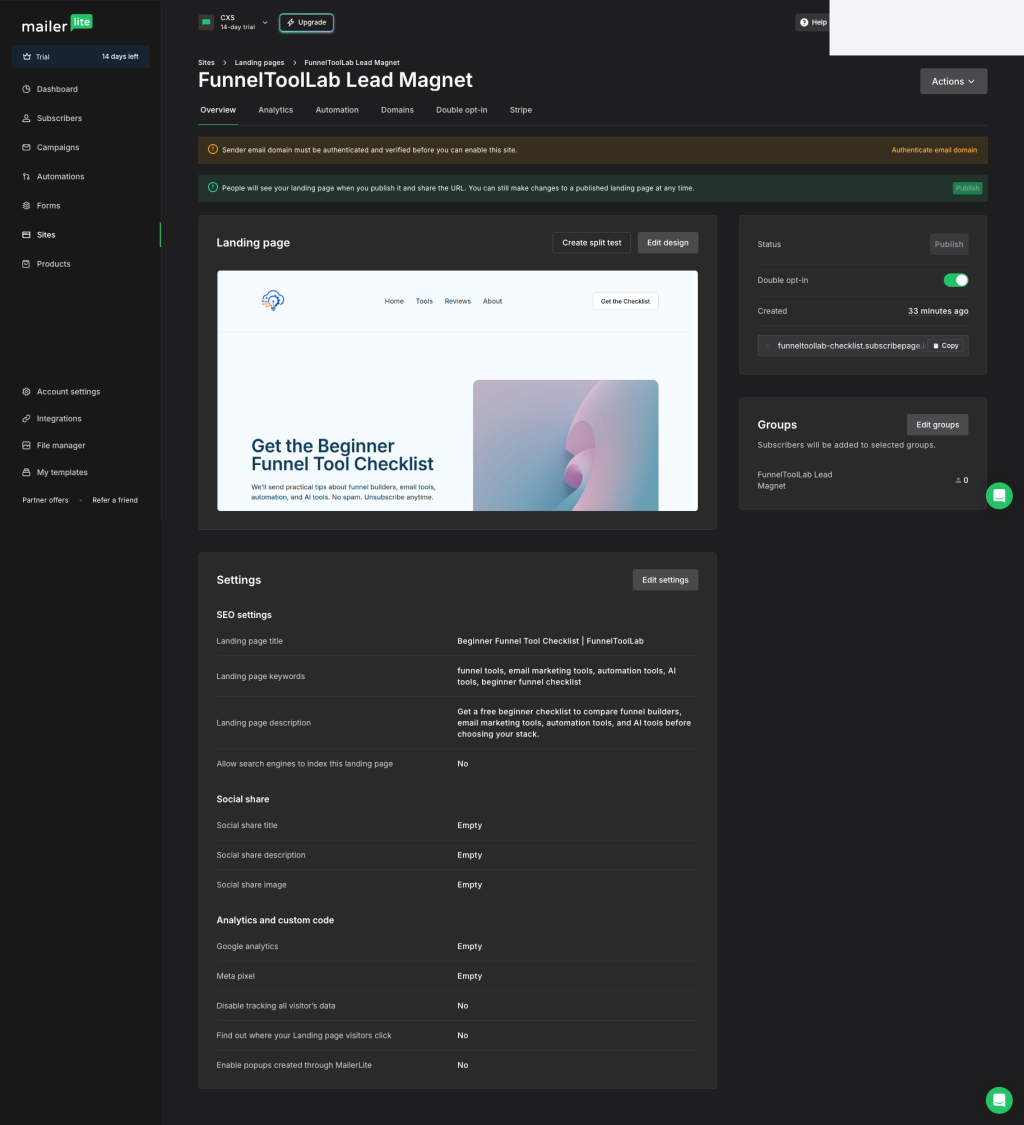This screenshot has height=1125, width=1024.
Task: Open Subscribers from the sidebar
Action: (x=59, y=118)
